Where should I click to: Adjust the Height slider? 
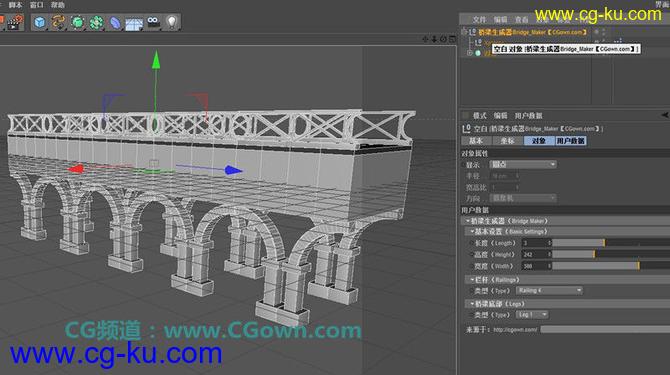click(x=611, y=254)
